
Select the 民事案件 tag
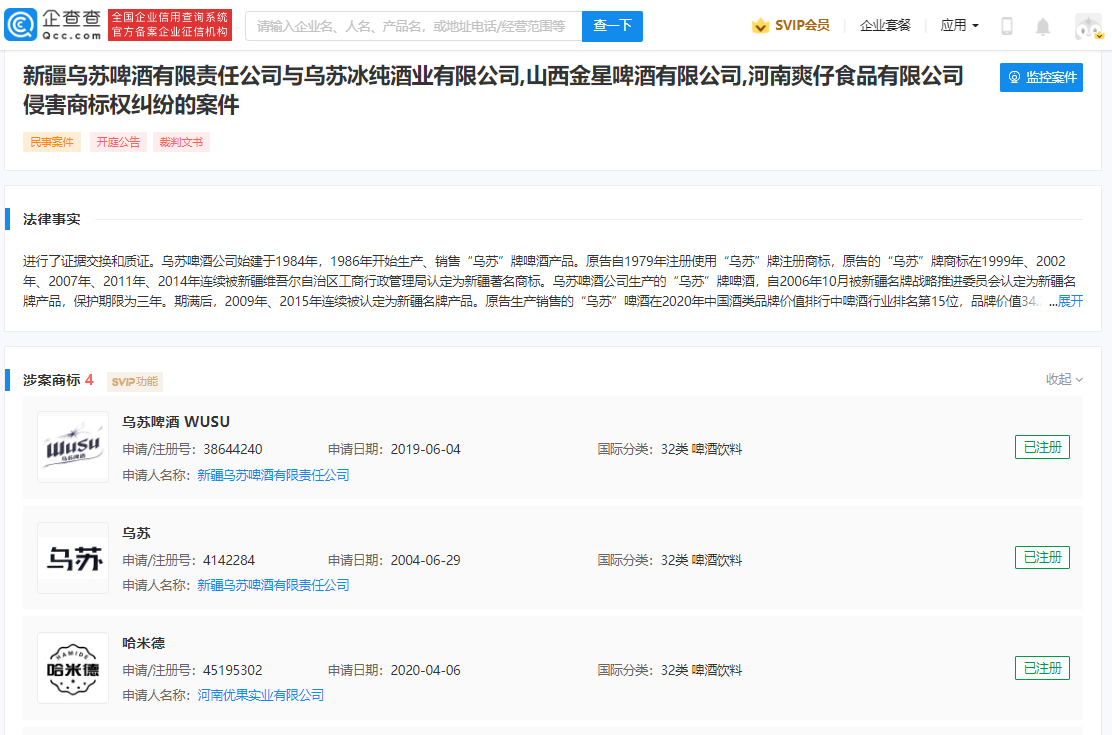pos(52,142)
